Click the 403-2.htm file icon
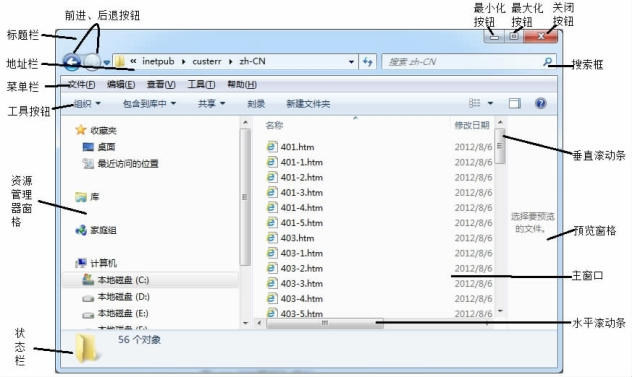The image size is (632, 377). tap(272, 268)
